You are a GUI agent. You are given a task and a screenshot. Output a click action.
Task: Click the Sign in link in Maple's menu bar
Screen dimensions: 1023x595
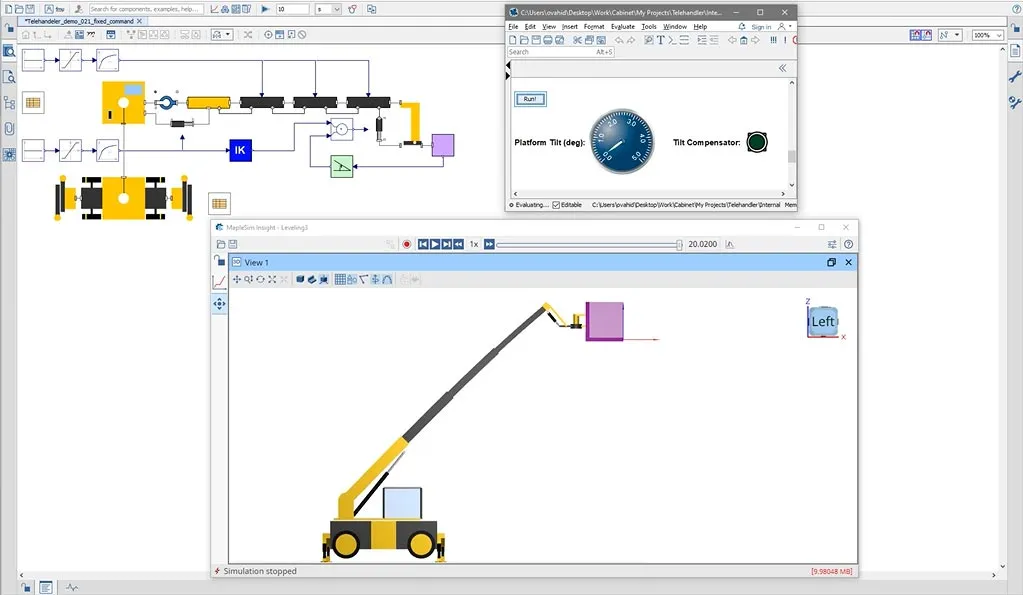coord(760,26)
